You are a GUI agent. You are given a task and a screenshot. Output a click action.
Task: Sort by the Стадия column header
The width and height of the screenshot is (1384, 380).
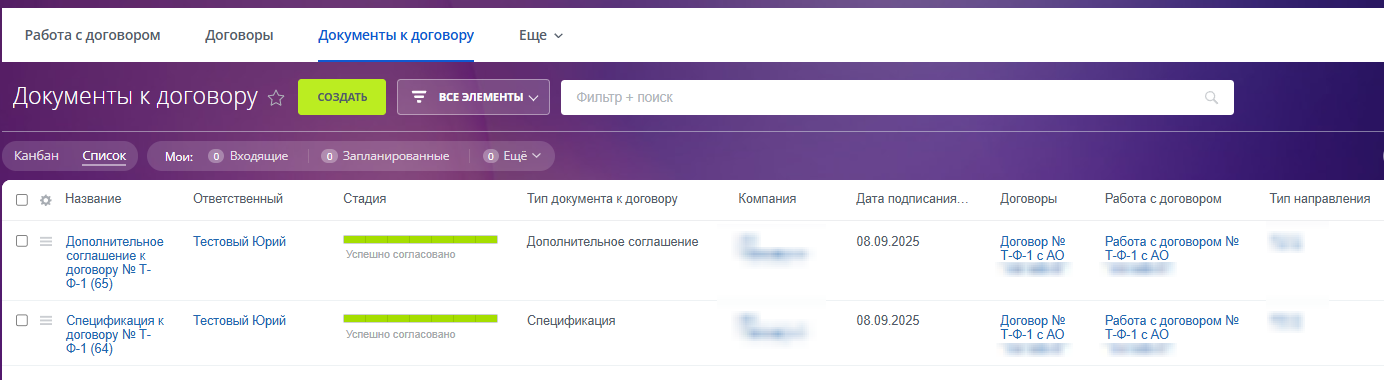pos(364,199)
